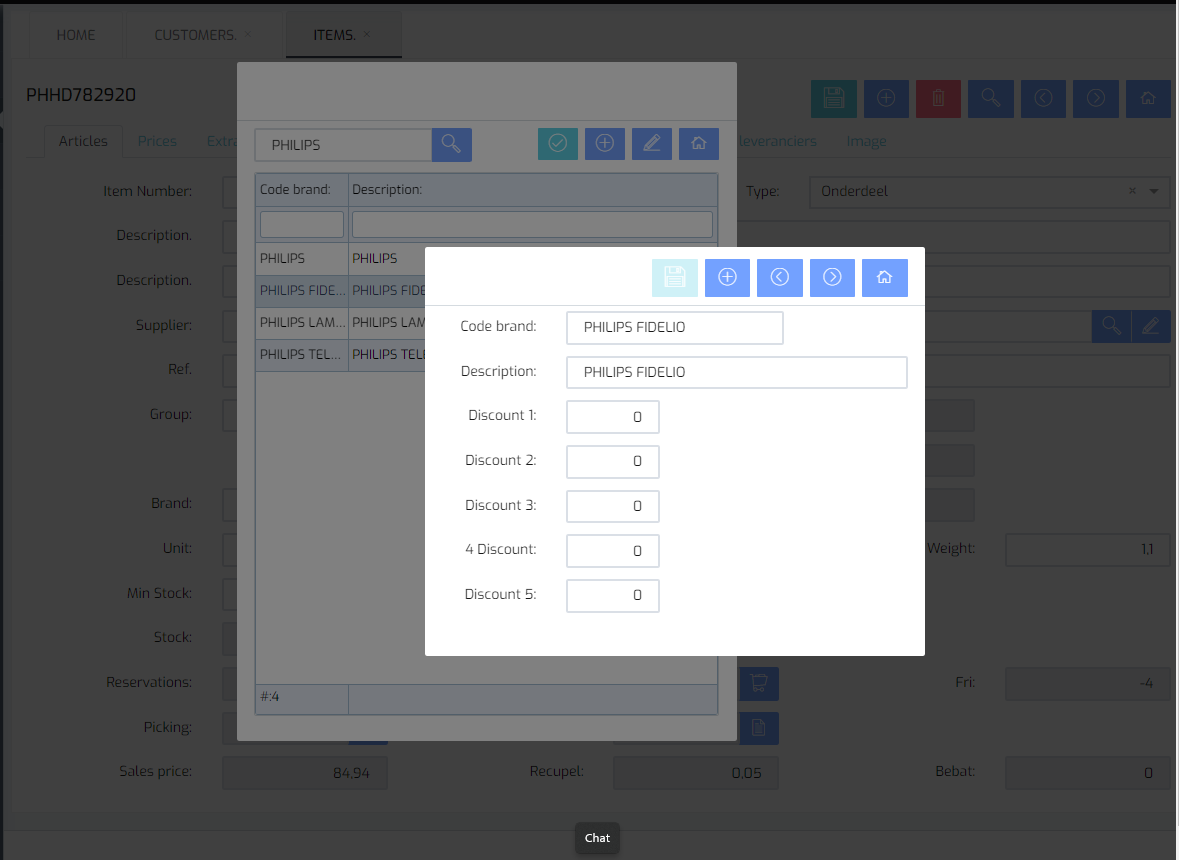1179x860 pixels.
Task: Click home icon in main items toolbar
Action: click(x=1148, y=98)
